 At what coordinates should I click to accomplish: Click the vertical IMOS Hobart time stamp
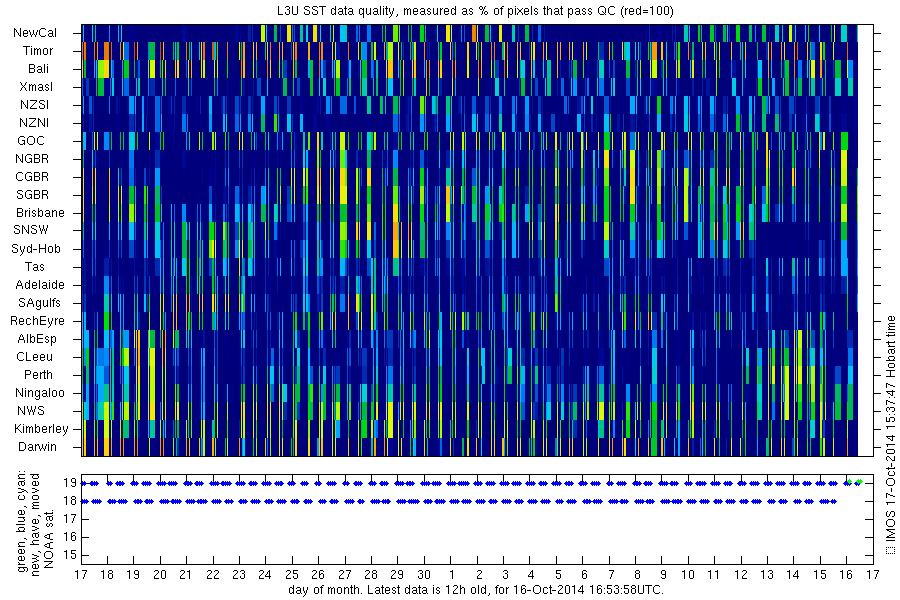pos(890,435)
